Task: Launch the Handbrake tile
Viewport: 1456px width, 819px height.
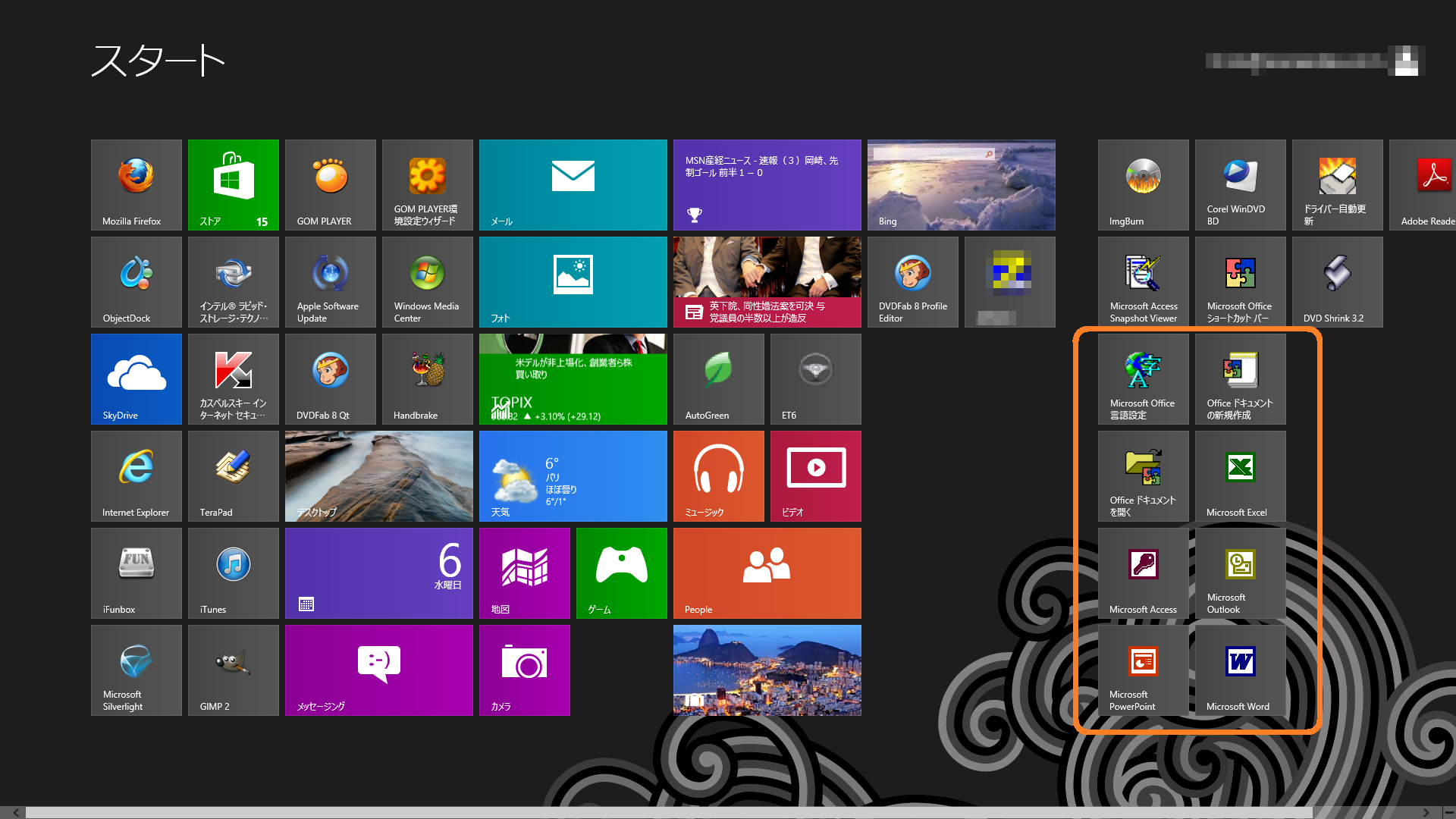Action: coord(428,378)
